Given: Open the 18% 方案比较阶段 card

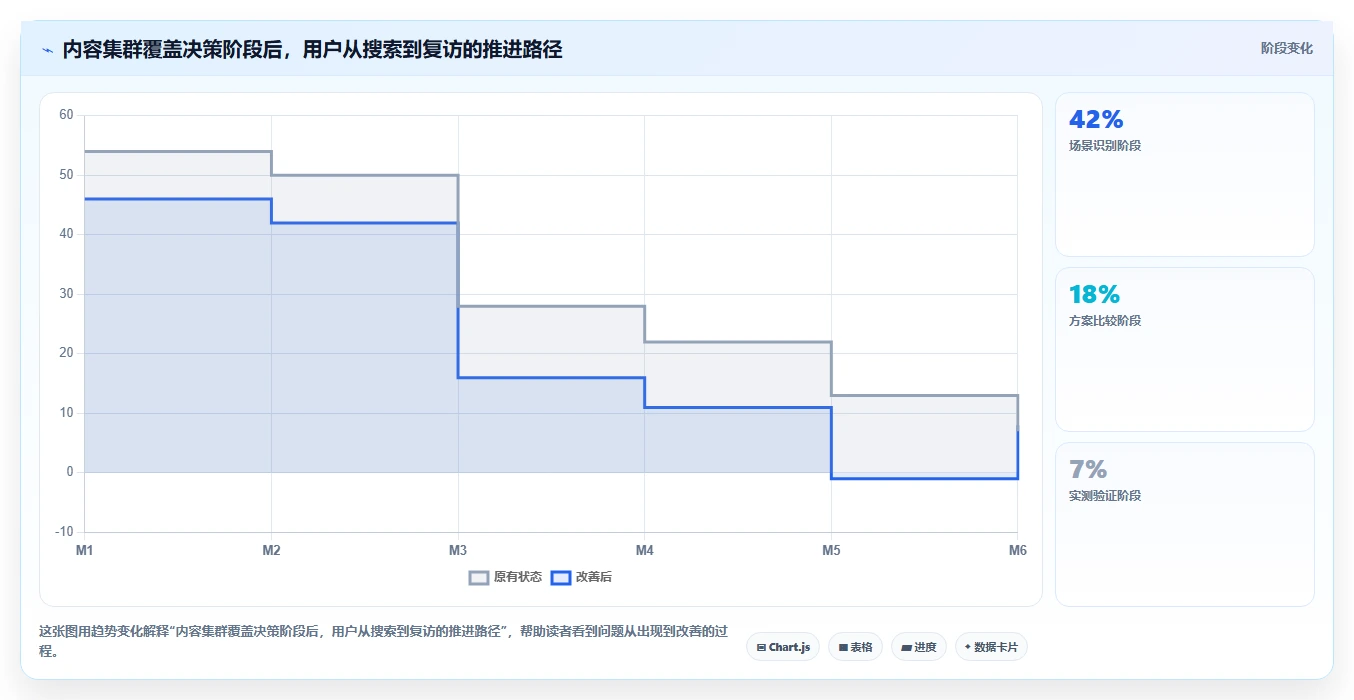Looking at the screenshot, I should point(1184,349).
